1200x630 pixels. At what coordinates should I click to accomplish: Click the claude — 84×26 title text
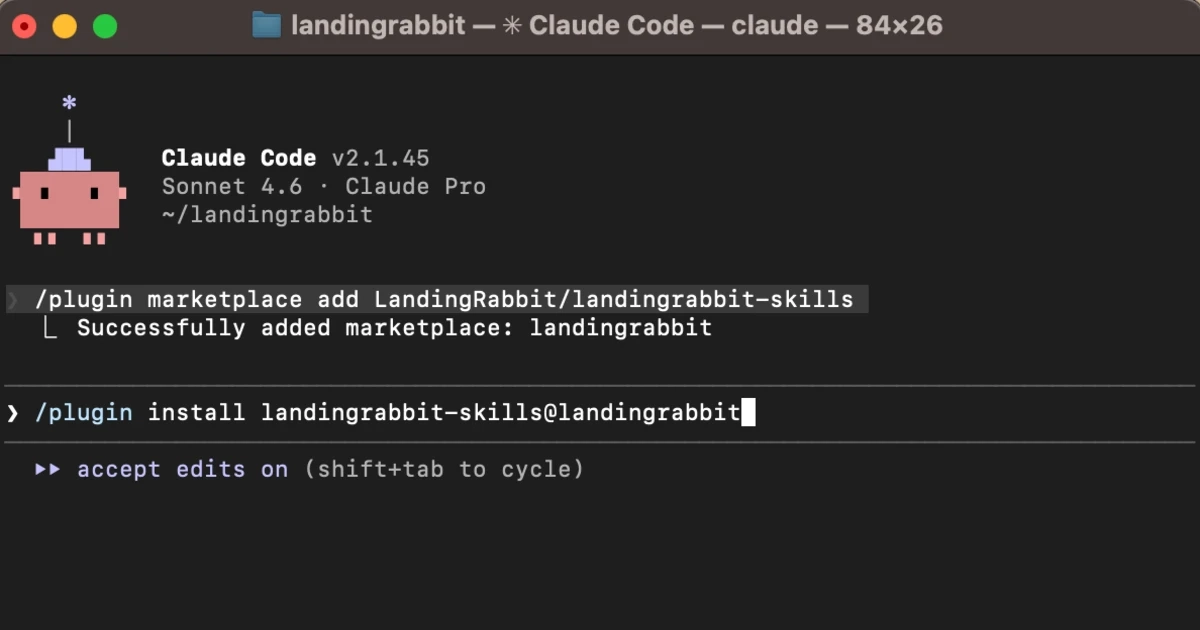(x=836, y=26)
